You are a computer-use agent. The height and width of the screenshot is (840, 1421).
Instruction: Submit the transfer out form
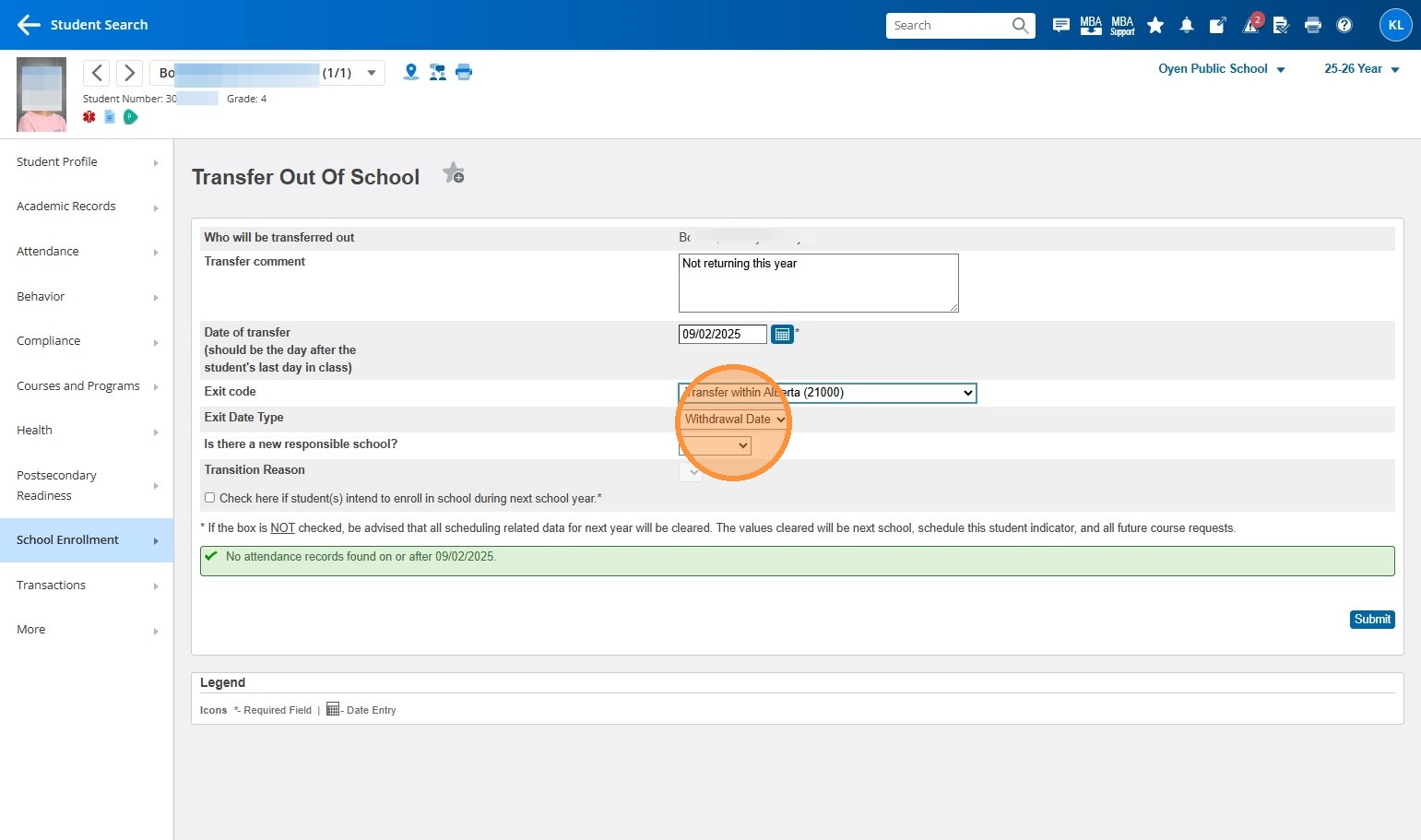1372,620
